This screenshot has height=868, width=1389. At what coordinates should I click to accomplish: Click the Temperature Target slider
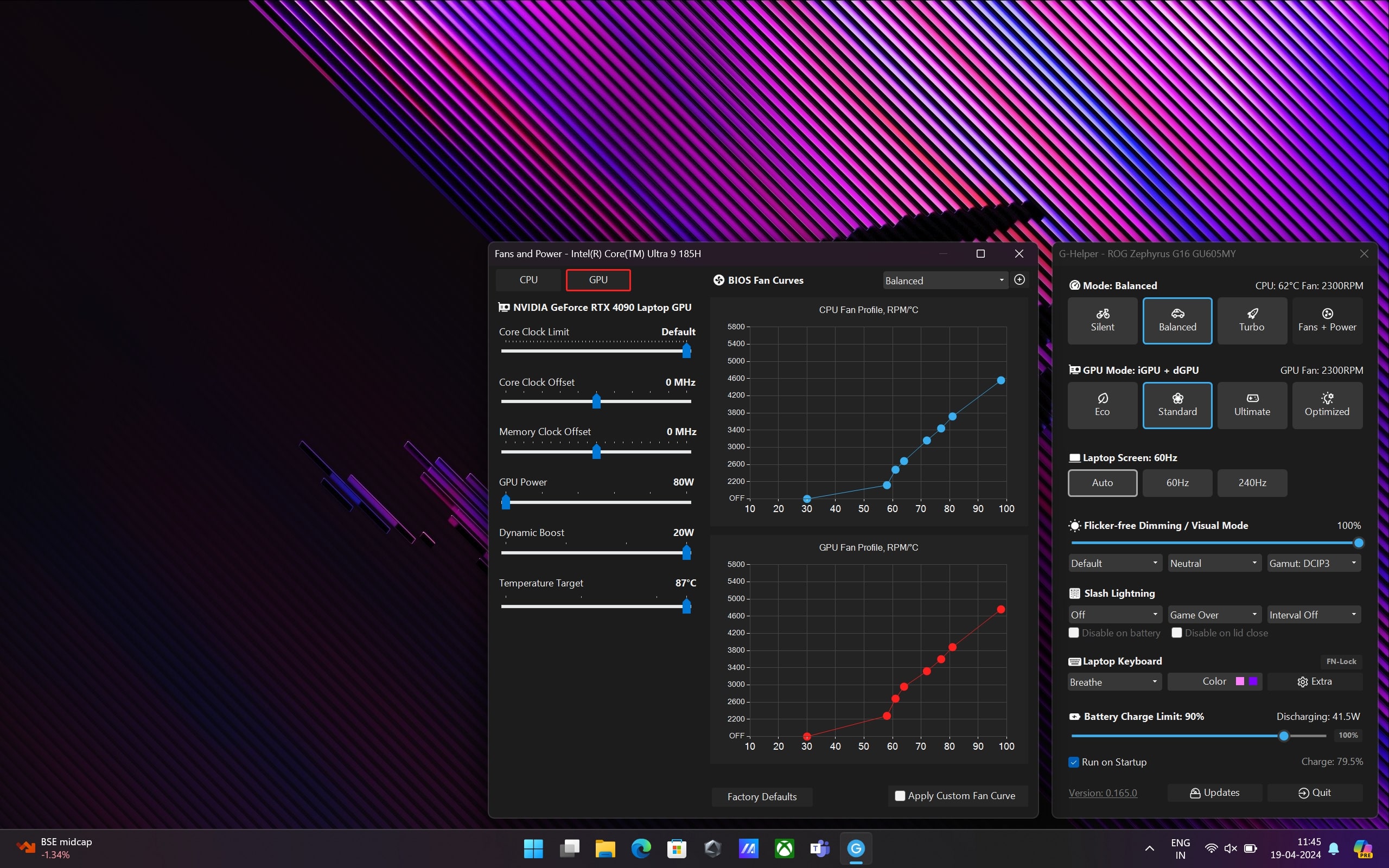pos(596,606)
